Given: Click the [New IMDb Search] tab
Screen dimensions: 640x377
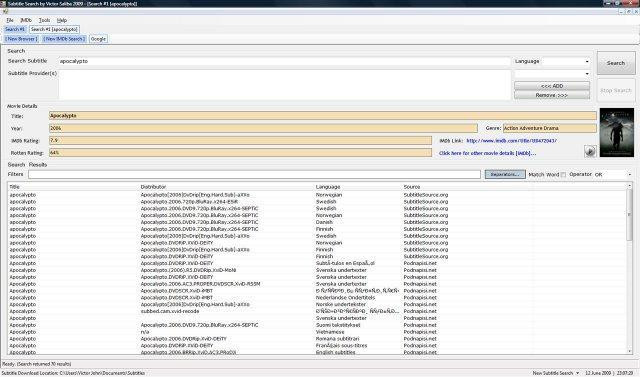Looking at the screenshot, I should pos(64,39).
